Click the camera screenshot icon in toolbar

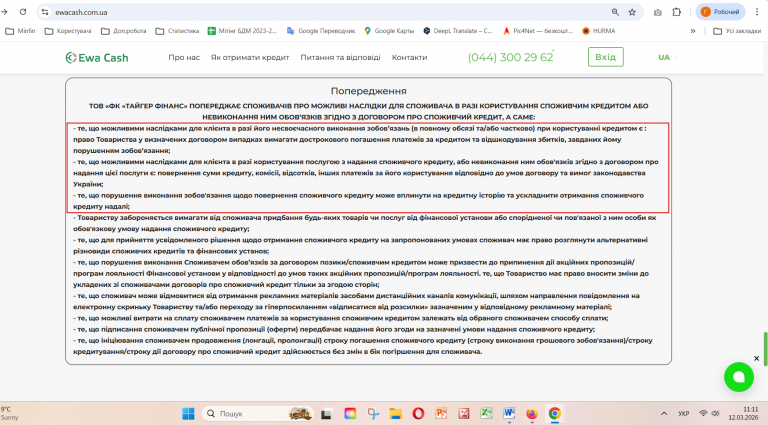pyautogui.click(x=658, y=12)
